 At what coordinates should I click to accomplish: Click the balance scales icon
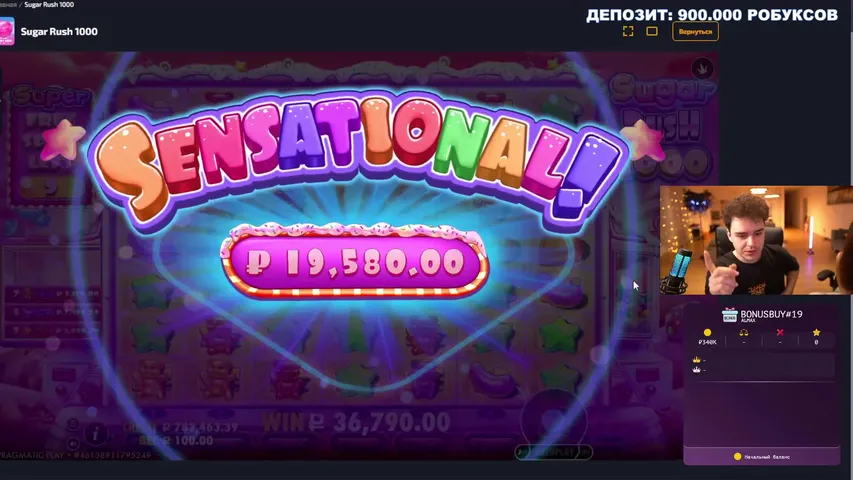pos(744,333)
